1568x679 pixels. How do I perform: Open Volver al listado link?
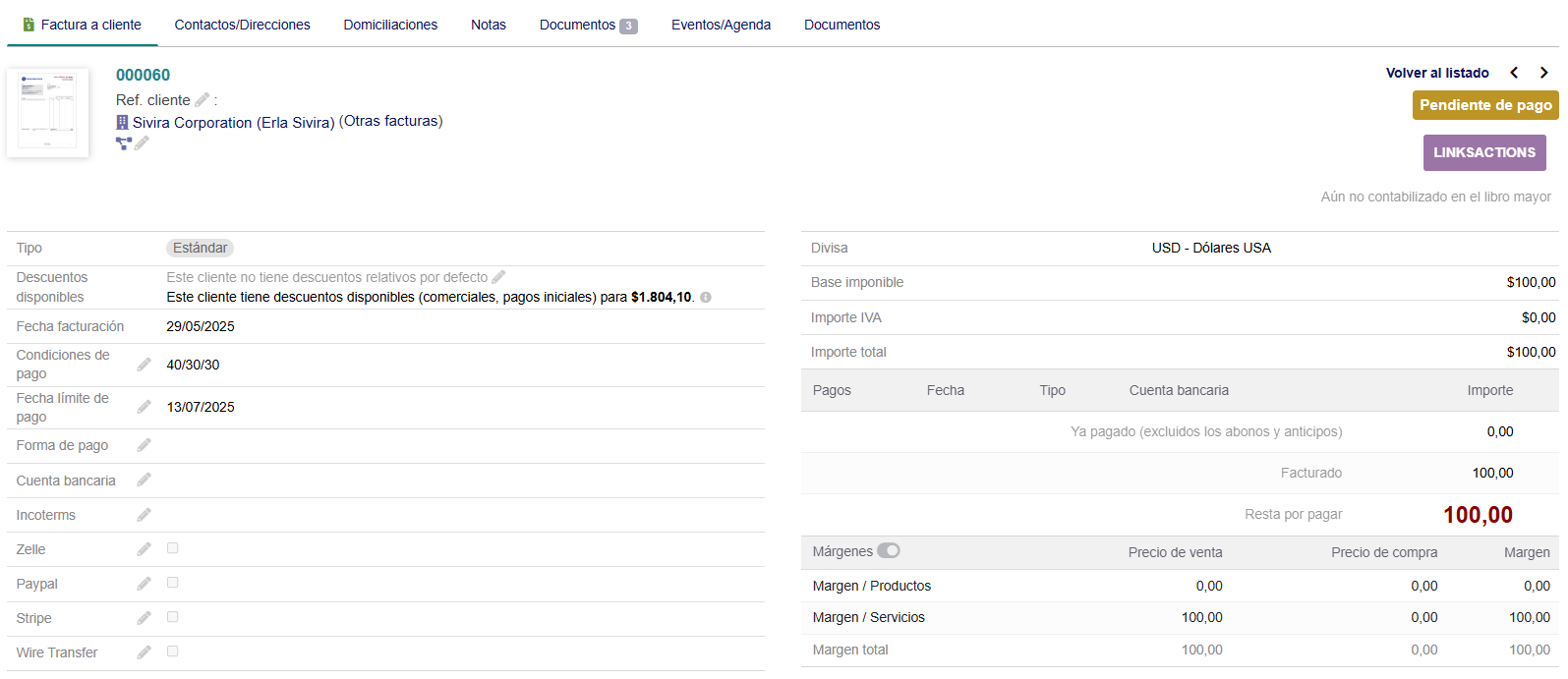[x=1436, y=73]
